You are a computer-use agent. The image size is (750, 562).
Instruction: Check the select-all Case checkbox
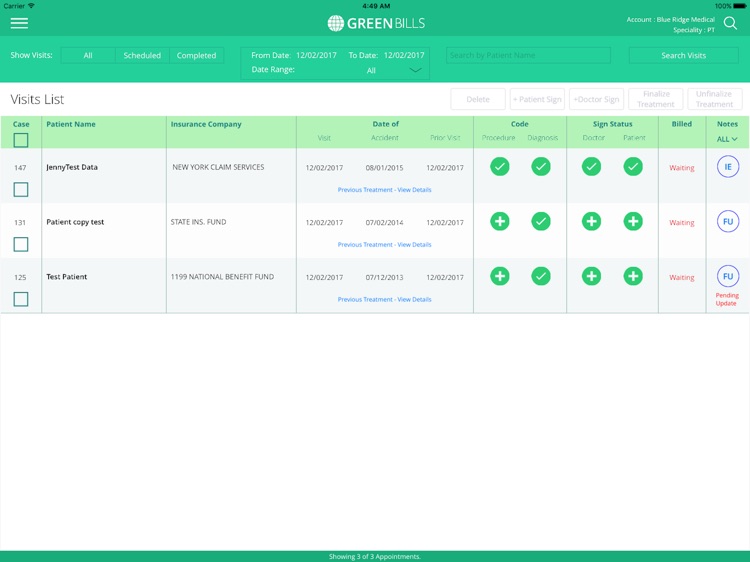coord(21,140)
